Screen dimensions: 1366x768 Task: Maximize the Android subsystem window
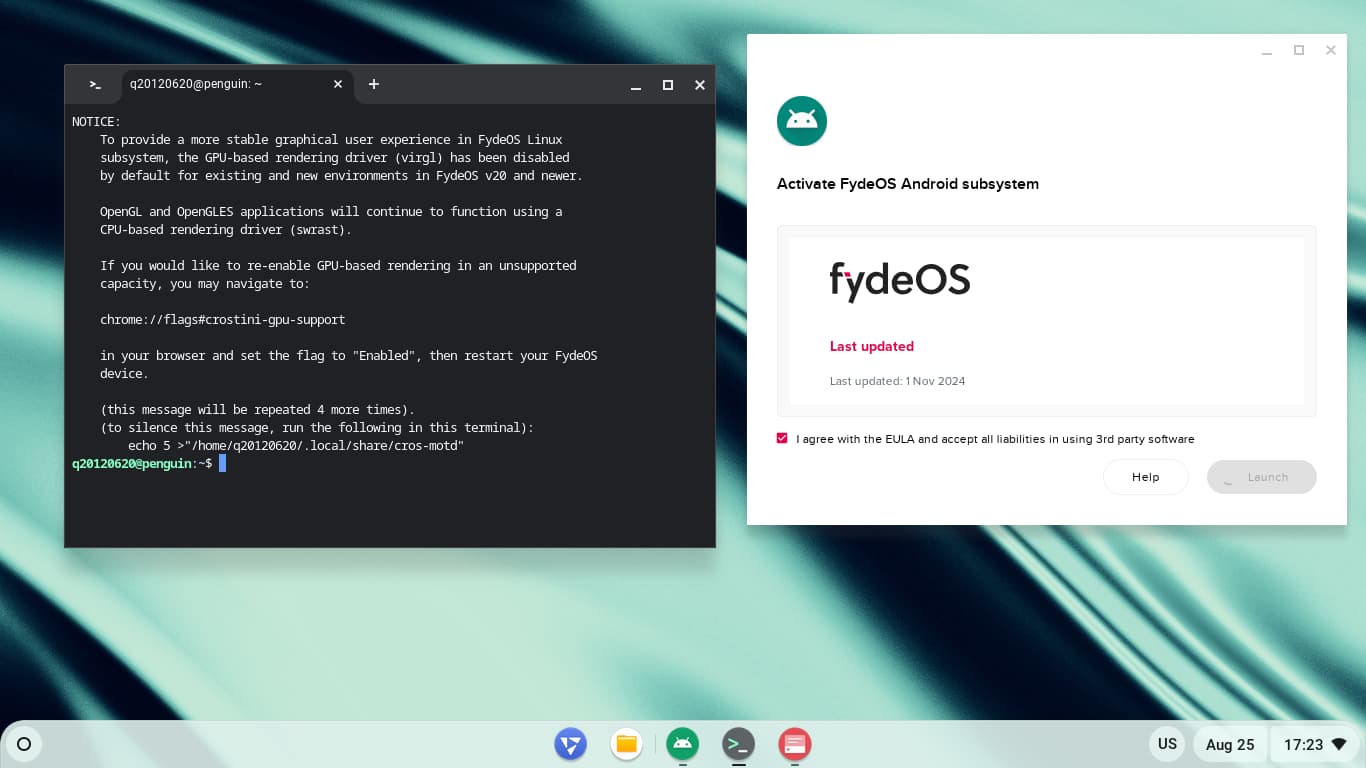point(1299,50)
